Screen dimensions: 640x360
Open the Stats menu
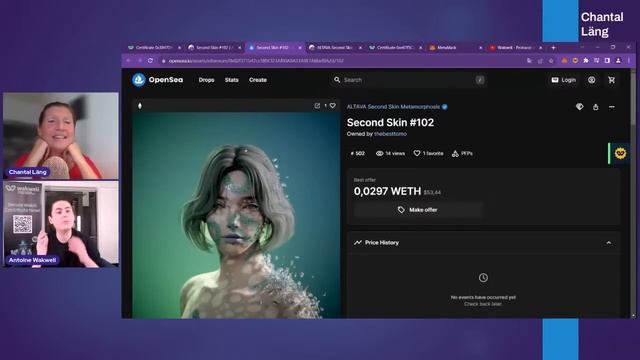231,80
